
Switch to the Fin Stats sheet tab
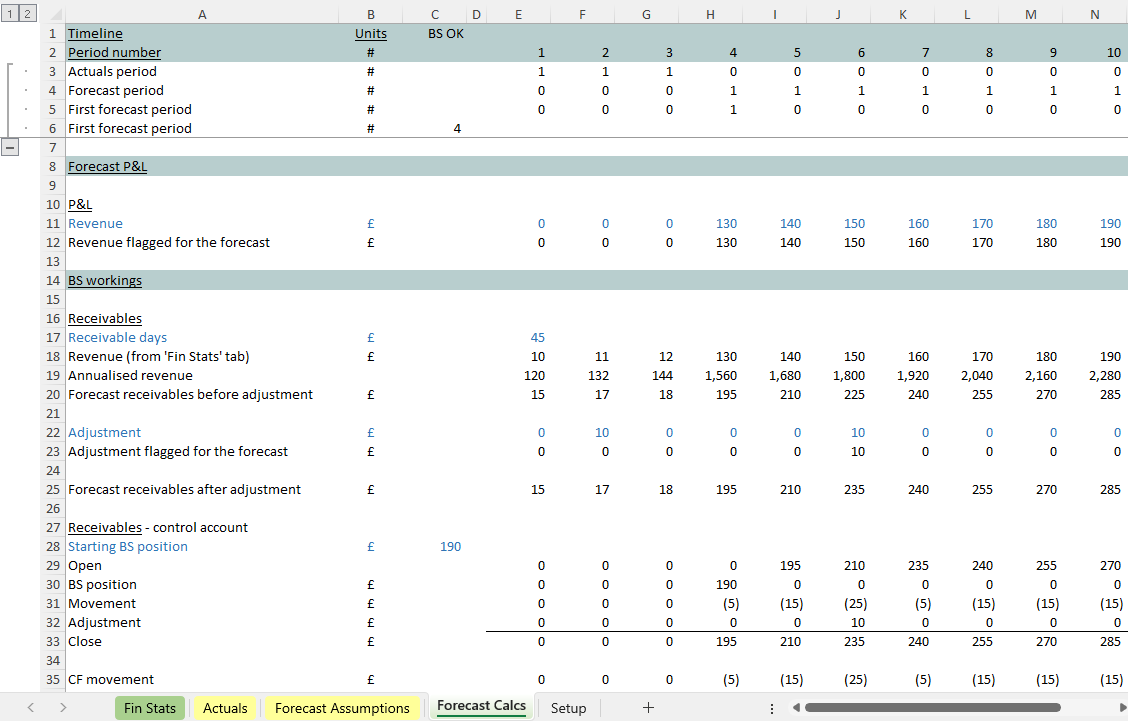[x=149, y=708]
